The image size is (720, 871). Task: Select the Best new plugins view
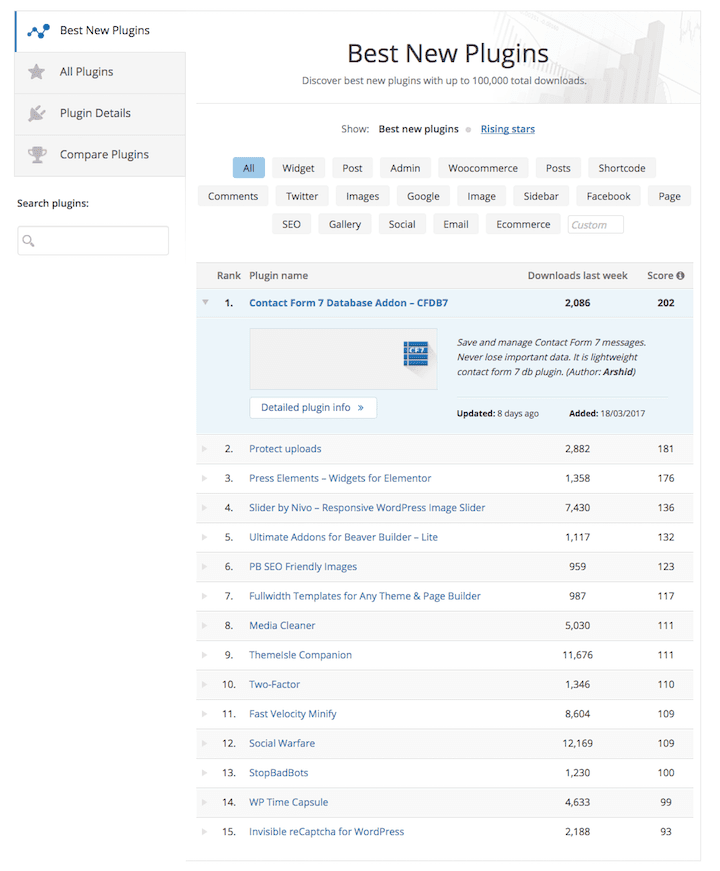pyautogui.click(x=418, y=129)
